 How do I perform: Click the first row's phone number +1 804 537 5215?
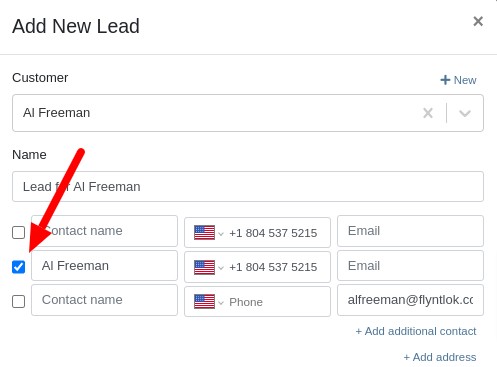click(x=273, y=233)
